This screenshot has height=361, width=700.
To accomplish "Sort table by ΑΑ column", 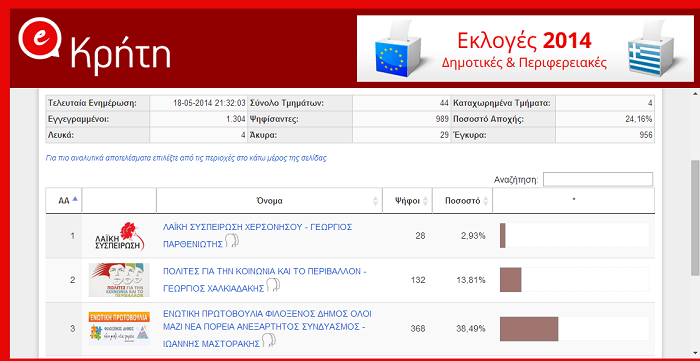I will (x=64, y=201).
